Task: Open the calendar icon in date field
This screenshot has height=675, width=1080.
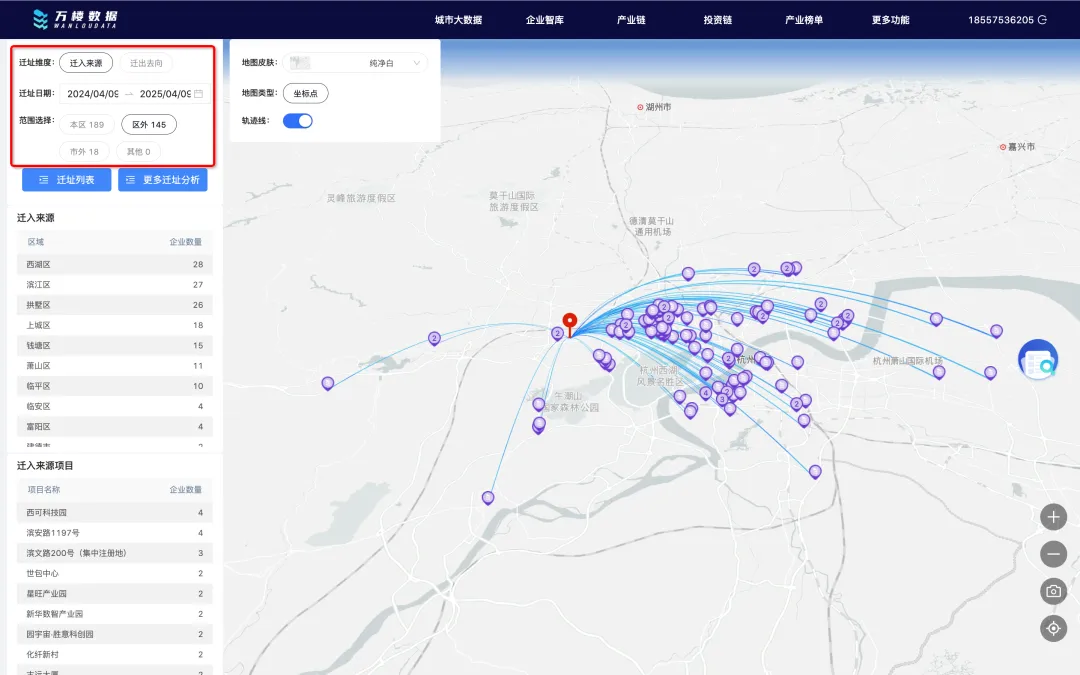Action: (x=198, y=94)
